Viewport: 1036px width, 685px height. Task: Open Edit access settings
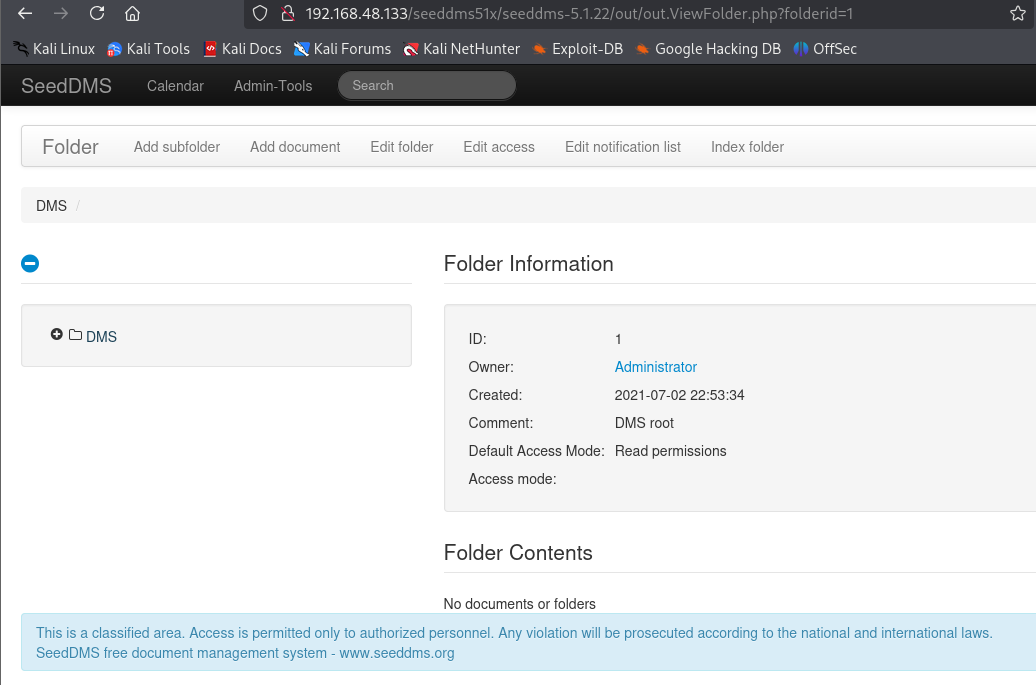(499, 147)
